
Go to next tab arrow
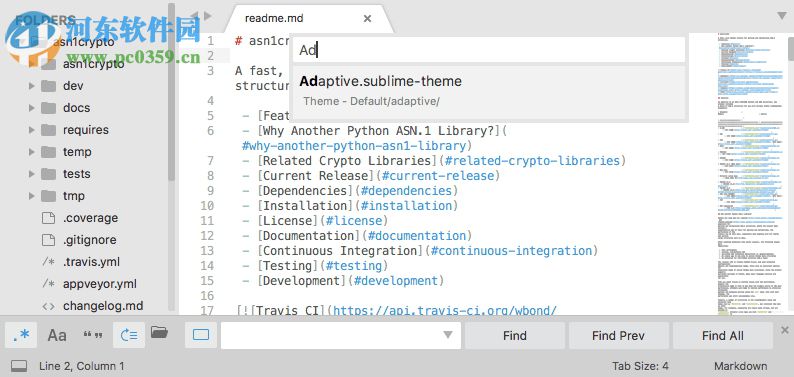click(x=209, y=16)
